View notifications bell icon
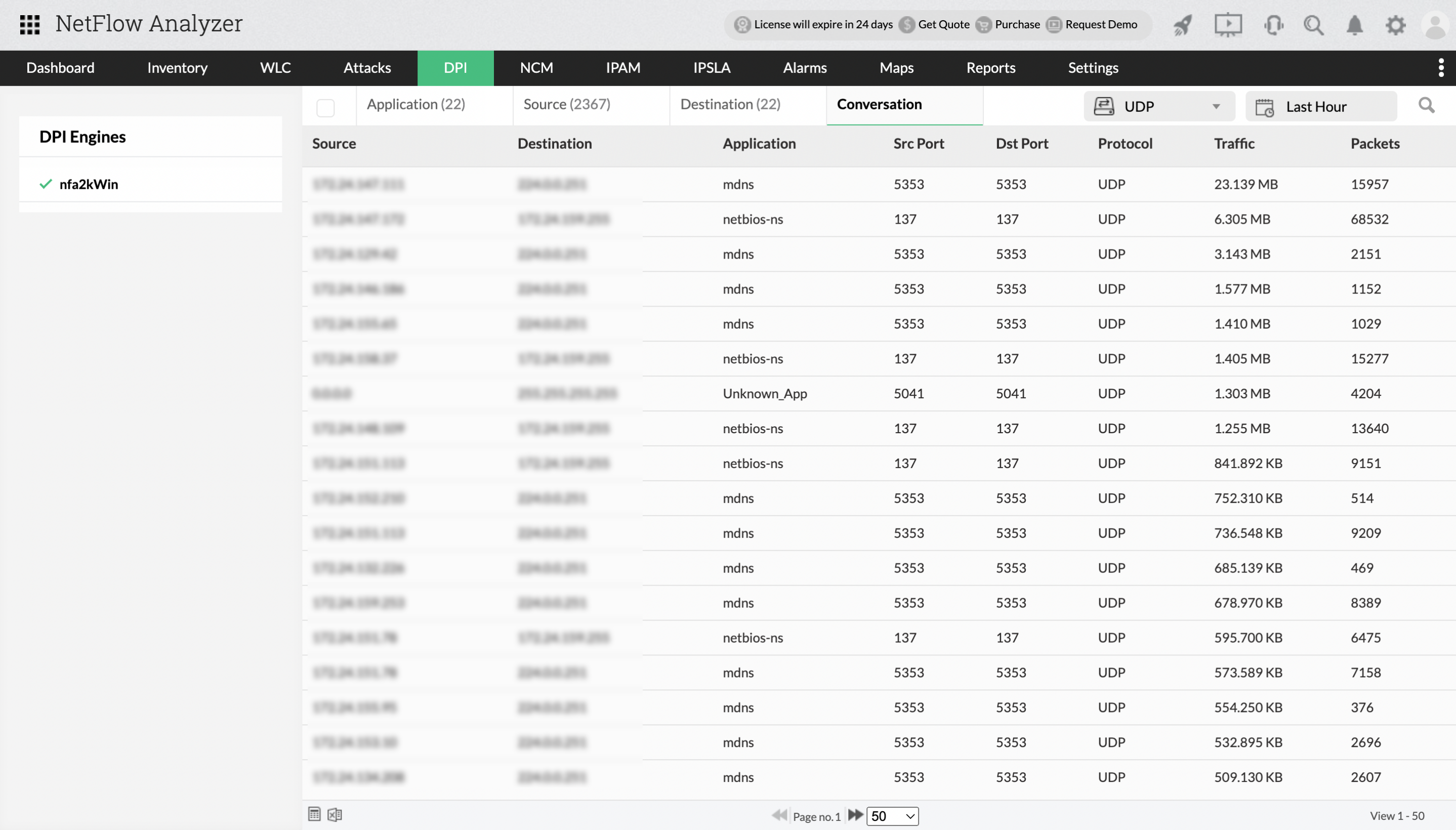 click(x=1355, y=25)
